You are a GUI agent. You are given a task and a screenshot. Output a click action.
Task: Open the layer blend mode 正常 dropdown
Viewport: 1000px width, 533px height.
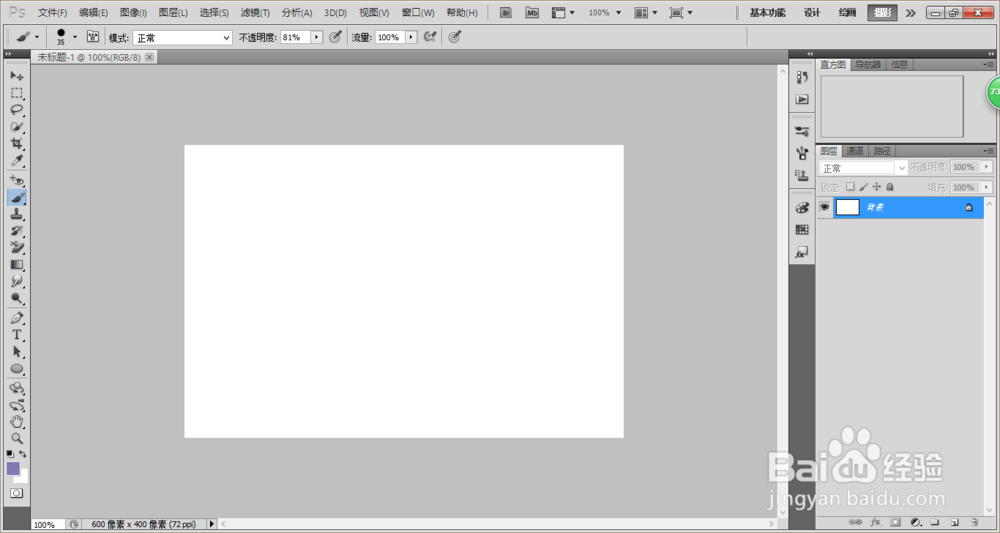(863, 168)
